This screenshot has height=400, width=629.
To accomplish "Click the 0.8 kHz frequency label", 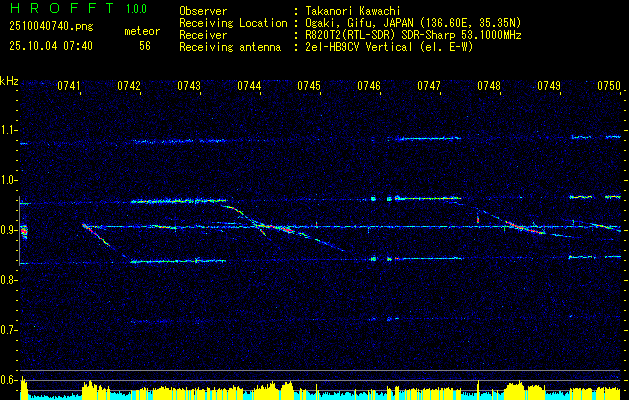I will [x=8, y=280].
